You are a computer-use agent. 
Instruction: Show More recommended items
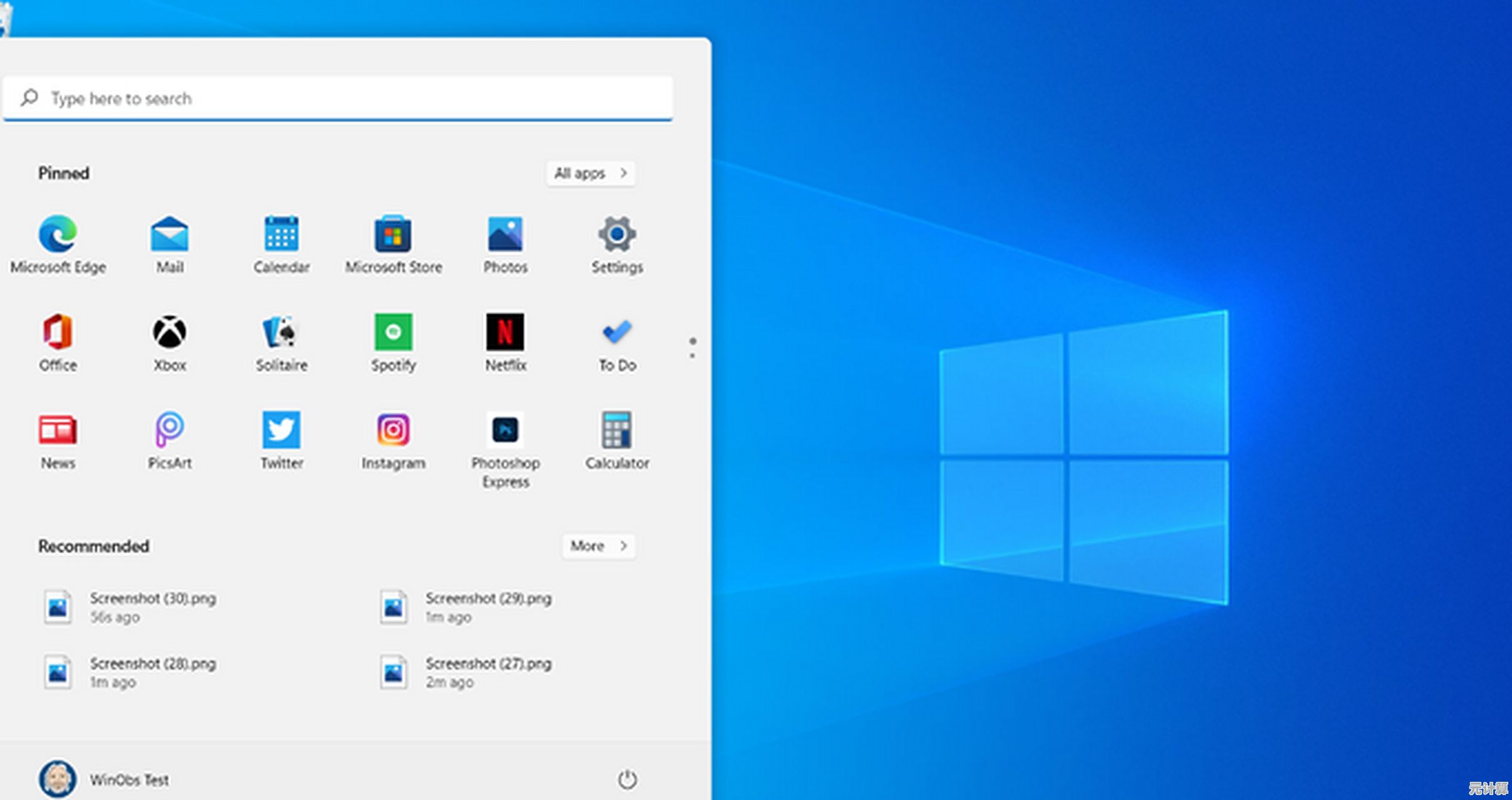pyautogui.click(x=598, y=546)
